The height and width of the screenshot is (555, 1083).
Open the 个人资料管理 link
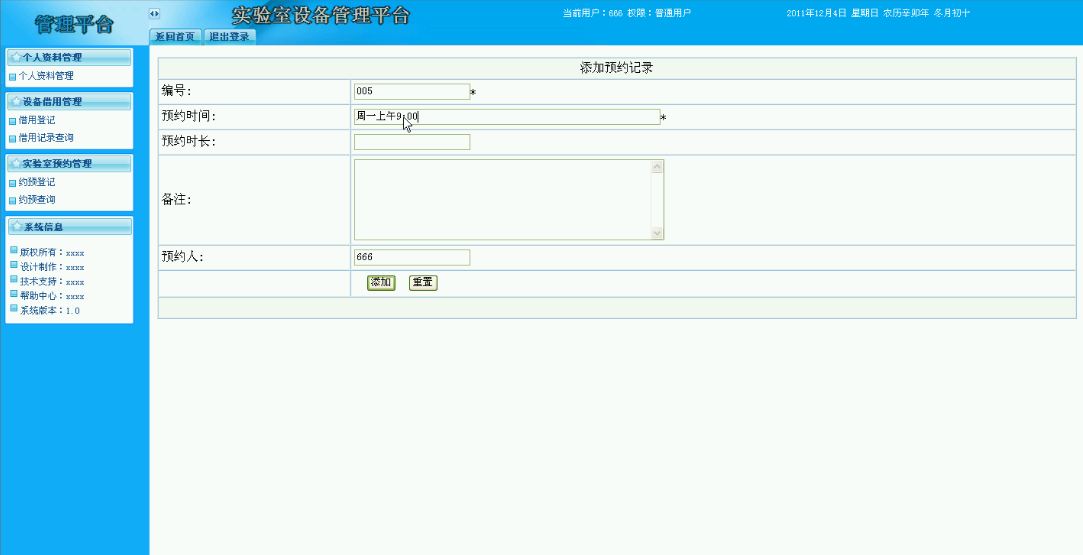coord(46,76)
